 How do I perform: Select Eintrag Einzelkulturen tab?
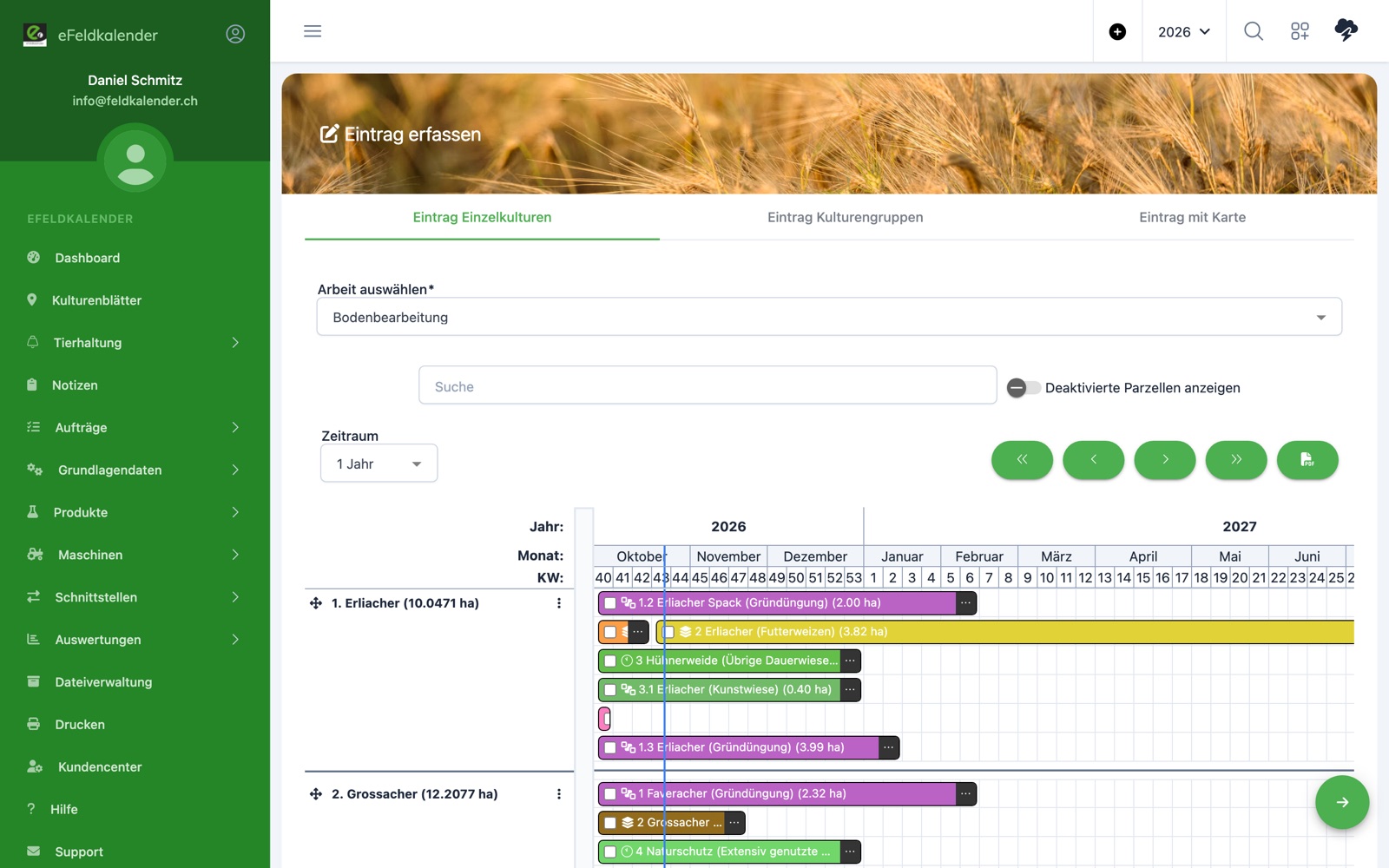(482, 217)
